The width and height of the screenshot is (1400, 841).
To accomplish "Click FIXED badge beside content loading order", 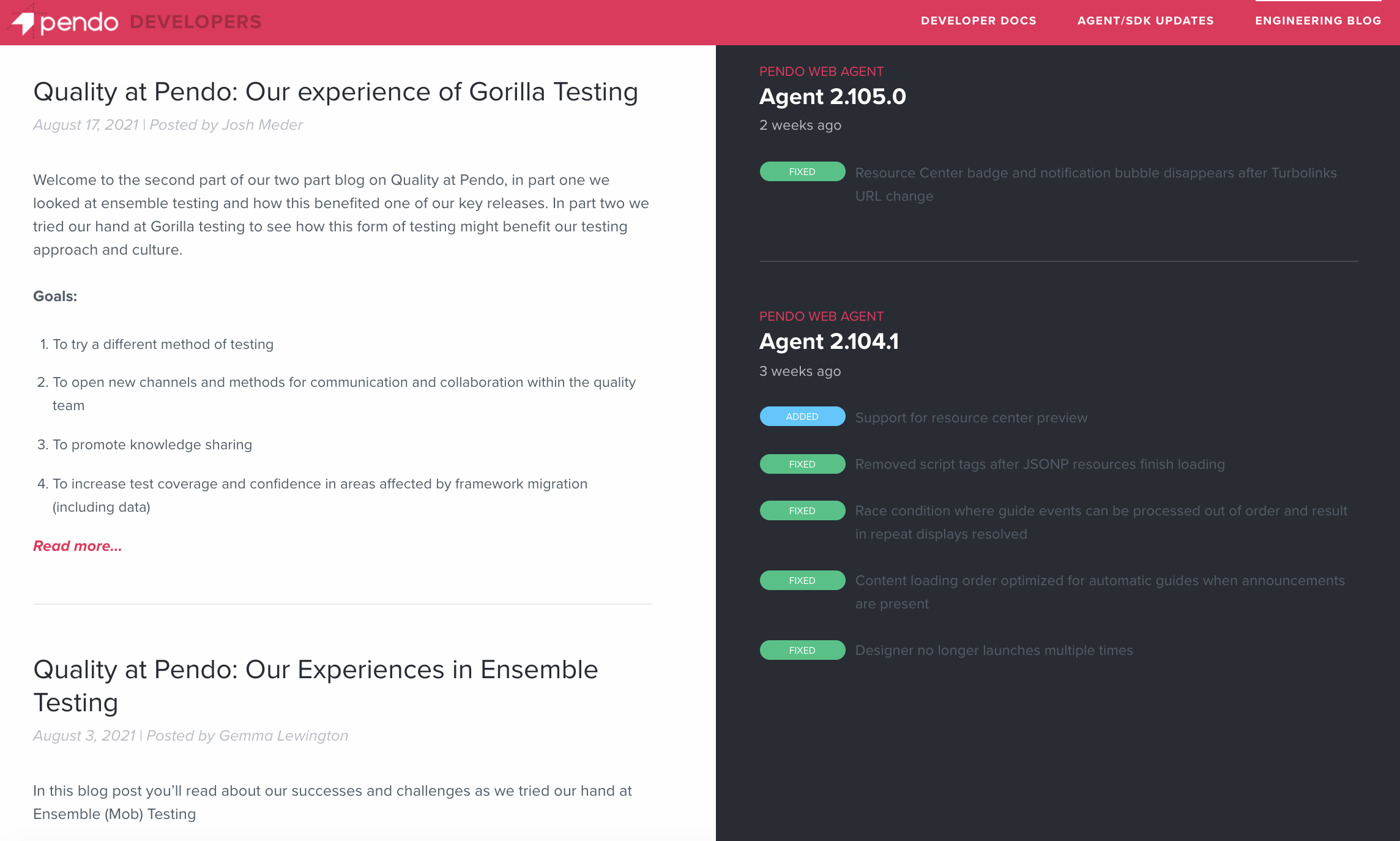I will tap(802, 581).
